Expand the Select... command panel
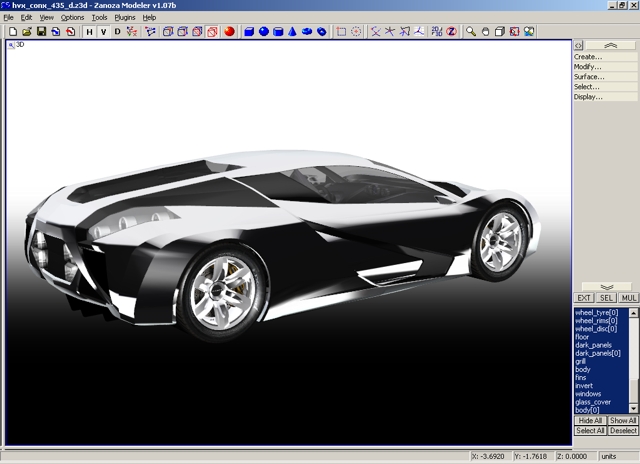This screenshot has width=640, height=464. click(605, 87)
